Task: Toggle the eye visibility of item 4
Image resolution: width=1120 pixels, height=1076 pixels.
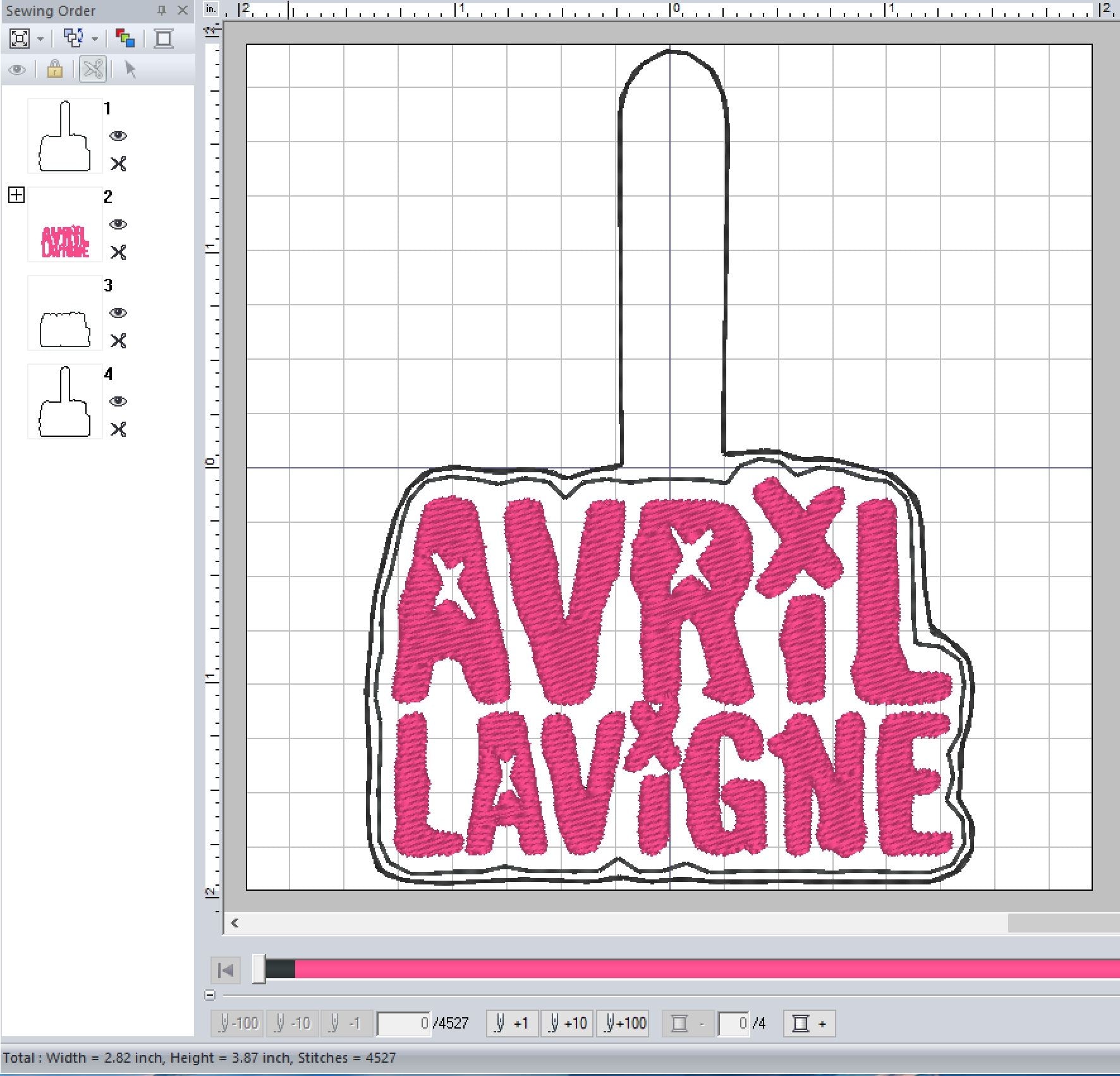Action: pos(118,401)
